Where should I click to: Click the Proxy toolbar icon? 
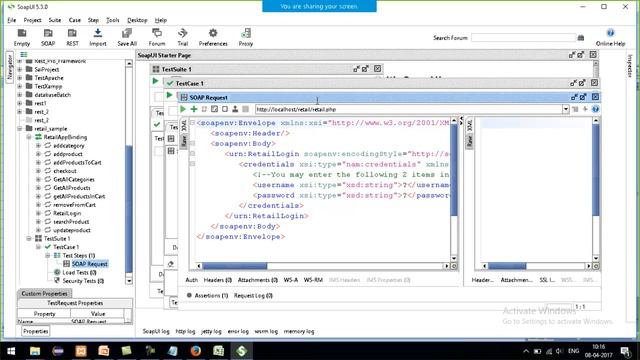pyautogui.click(x=246, y=37)
